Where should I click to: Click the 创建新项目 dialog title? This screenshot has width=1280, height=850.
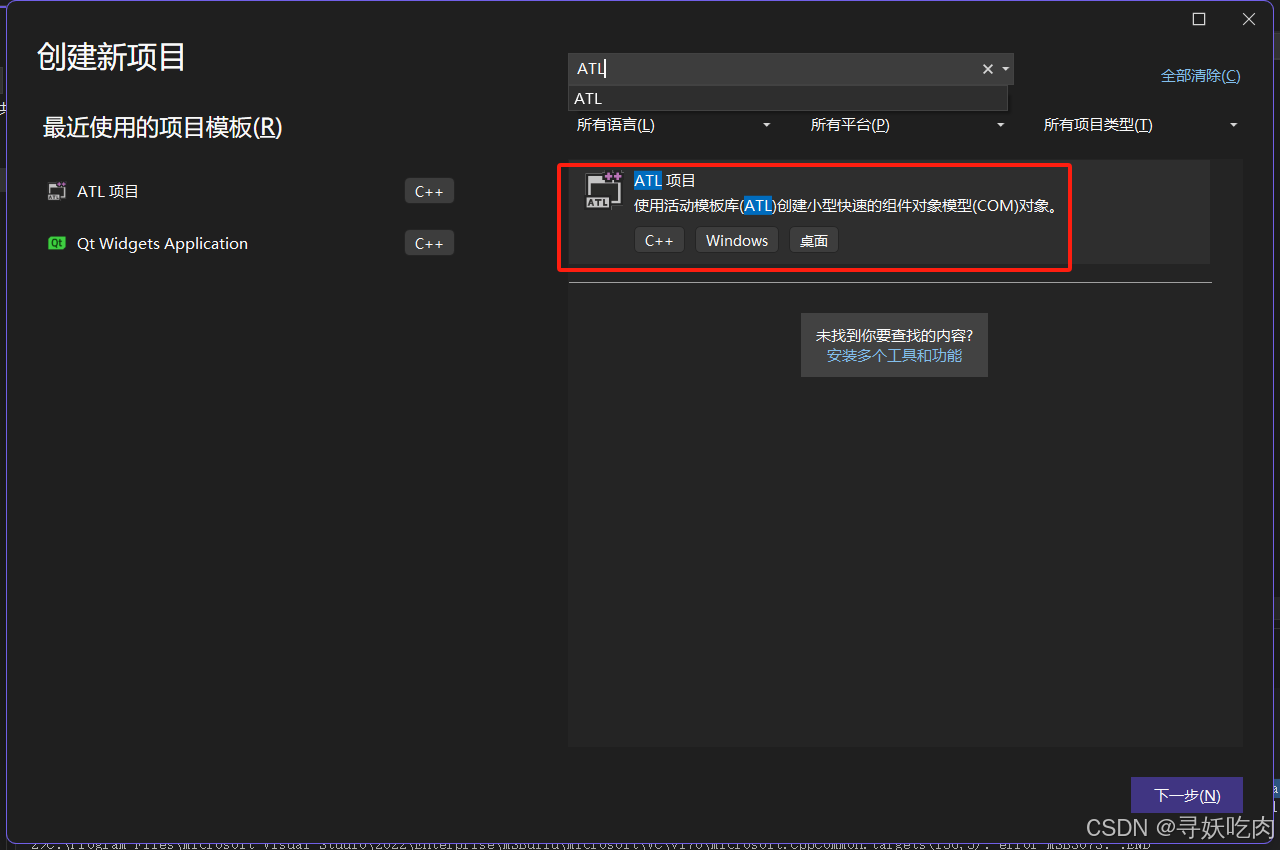coord(111,57)
